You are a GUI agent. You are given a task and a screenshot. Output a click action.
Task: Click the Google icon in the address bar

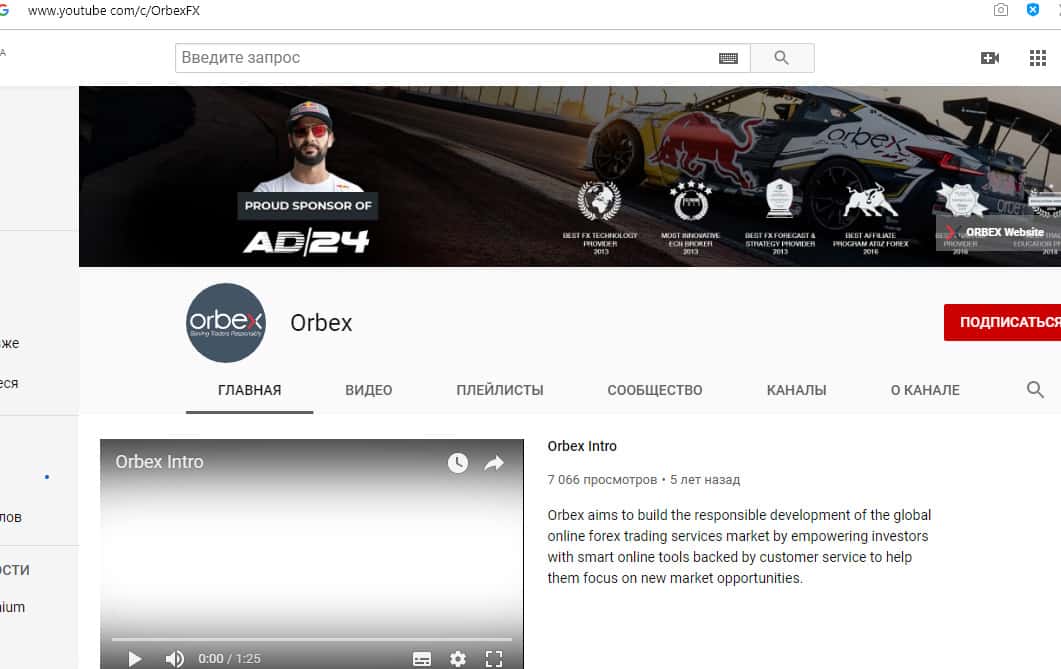pyautogui.click(x=4, y=10)
